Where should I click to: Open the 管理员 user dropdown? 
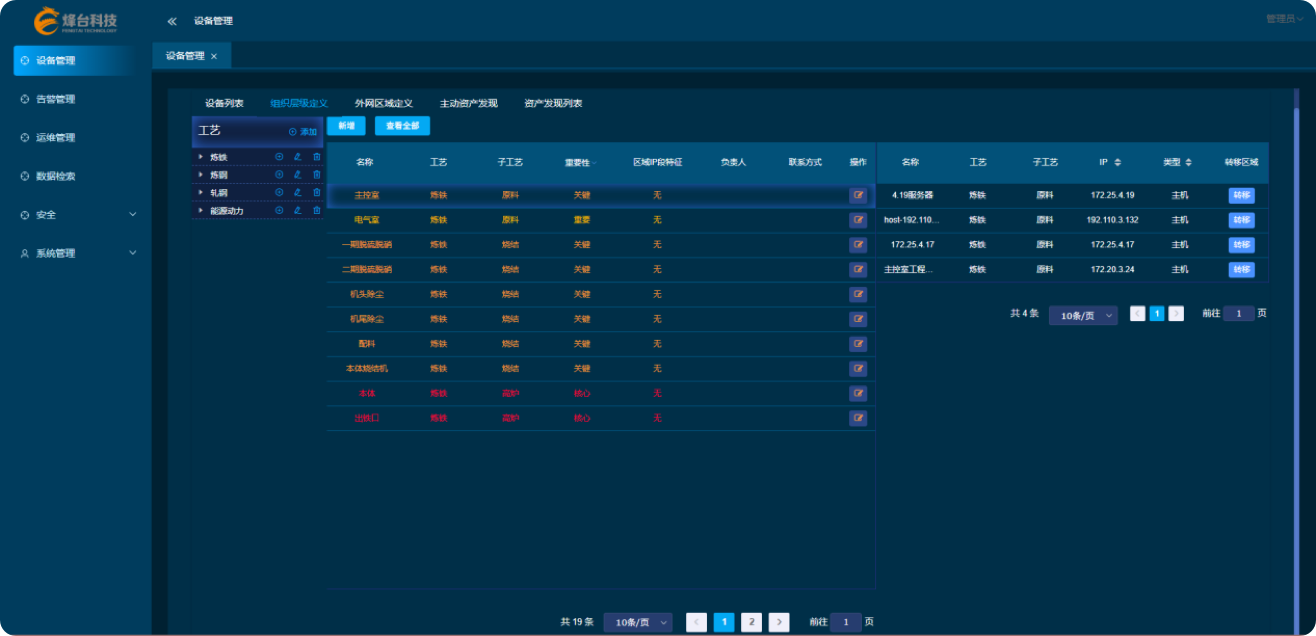pyautogui.click(x=1284, y=19)
